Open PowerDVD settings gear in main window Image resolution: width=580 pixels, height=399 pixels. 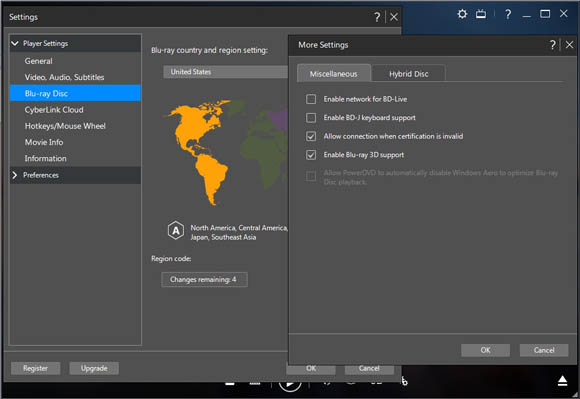click(x=462, y=14)
